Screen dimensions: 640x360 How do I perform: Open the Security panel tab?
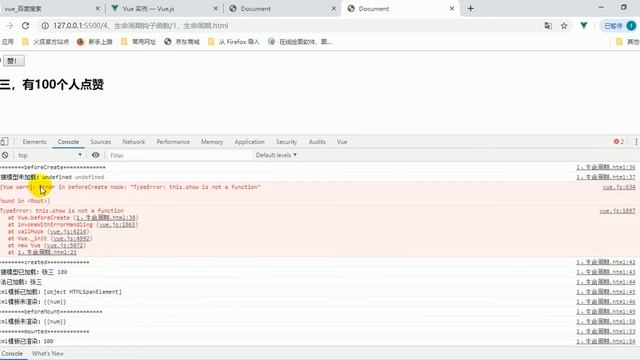click(x=286, y=142)
